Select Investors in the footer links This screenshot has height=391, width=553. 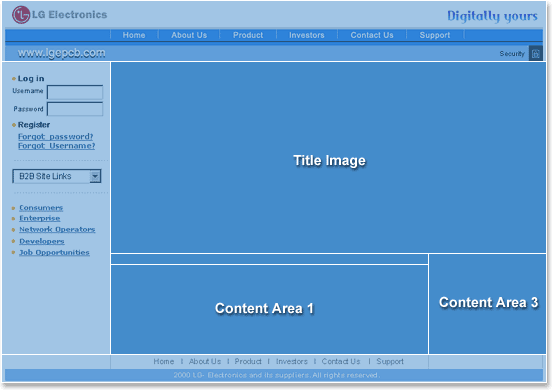tap(292, 361)
